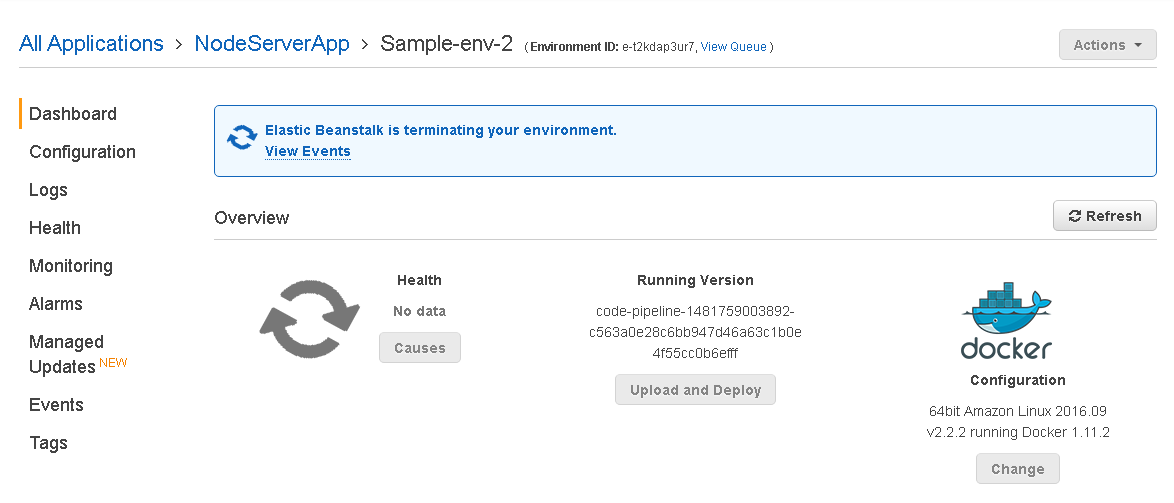Click the running version label text

tap(696, 332)
